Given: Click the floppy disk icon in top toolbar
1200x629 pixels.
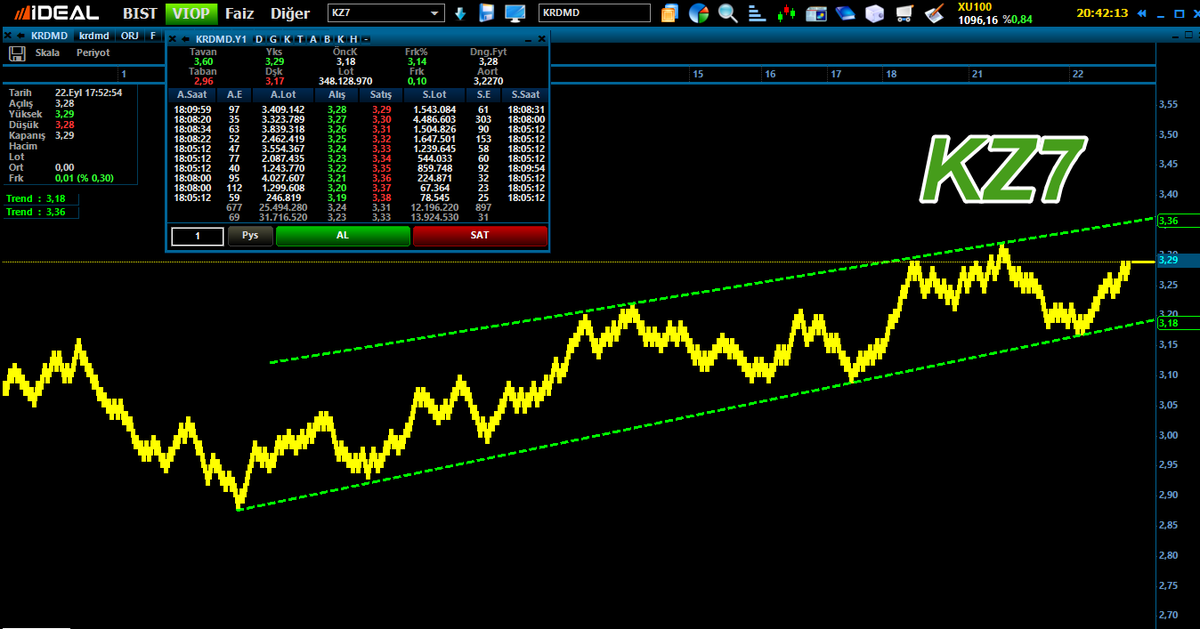Looking at the screenshot, I should coord(488,13).
